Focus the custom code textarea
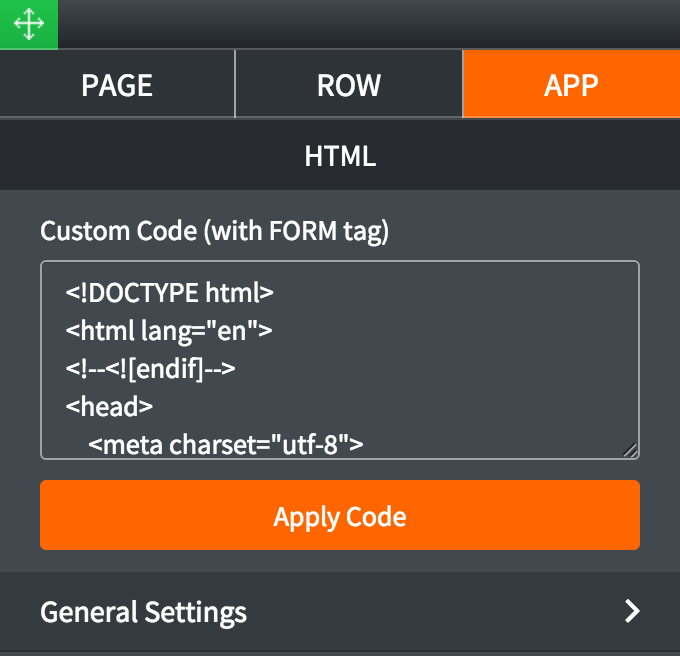 (x=340, y=360)
